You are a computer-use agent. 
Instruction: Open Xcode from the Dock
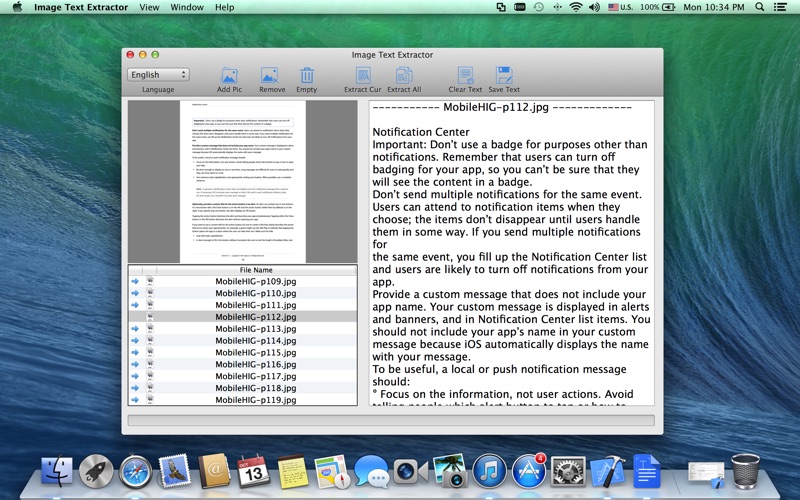click(607, 471)
